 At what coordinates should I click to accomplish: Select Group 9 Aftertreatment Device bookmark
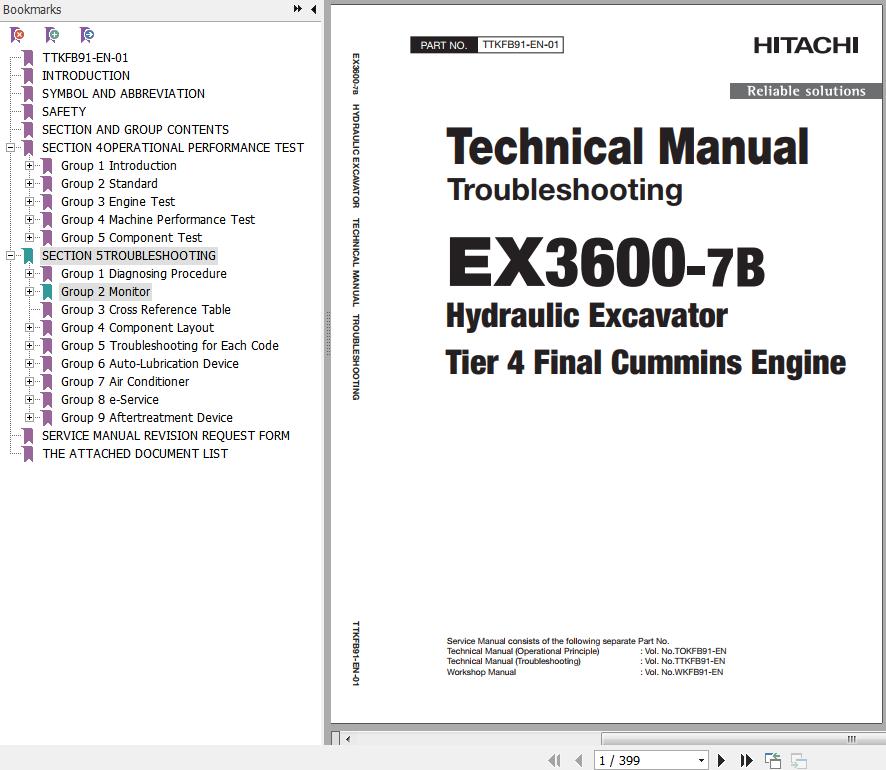(147, 417)
